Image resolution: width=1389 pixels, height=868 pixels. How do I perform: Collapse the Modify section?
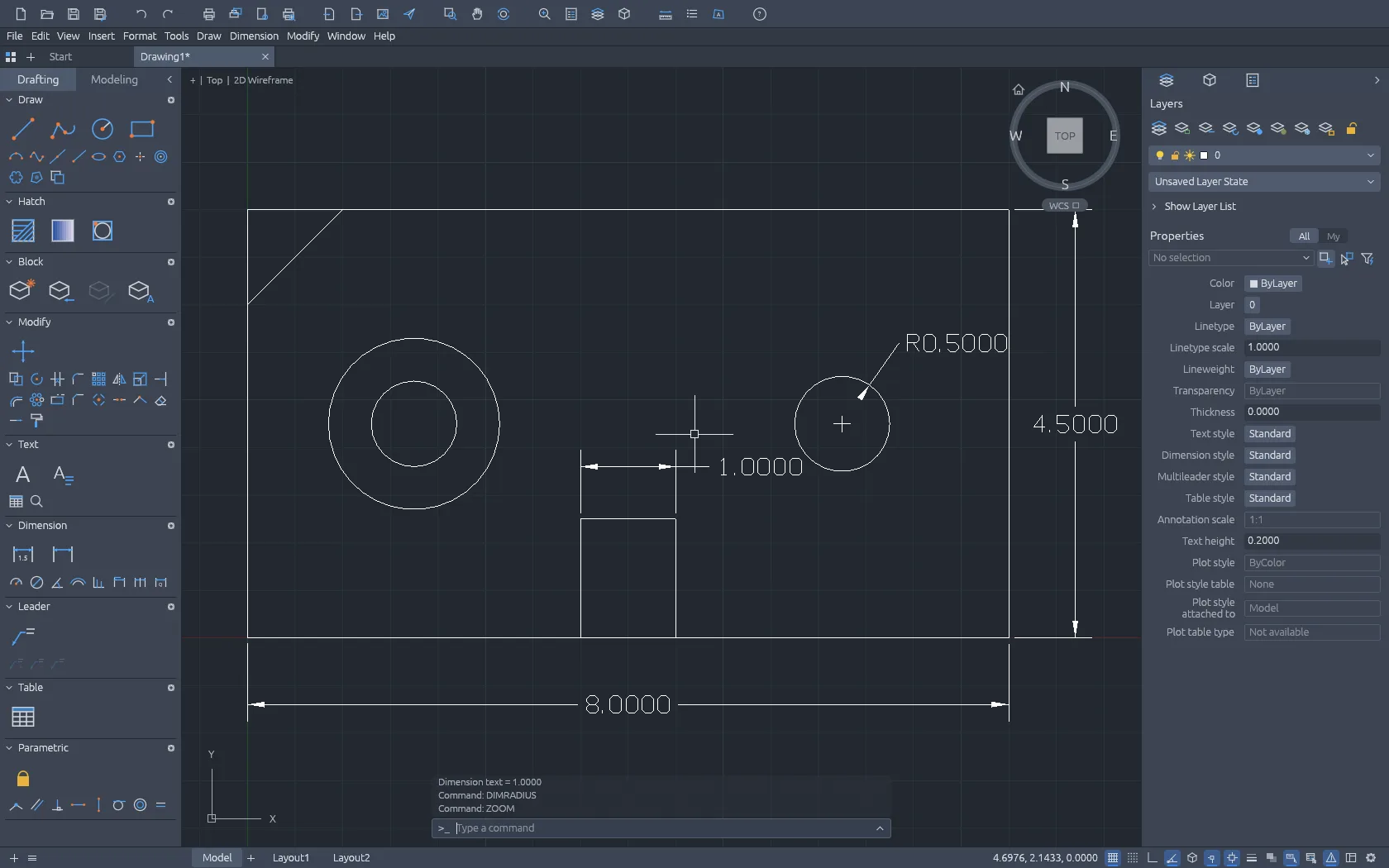10,322
